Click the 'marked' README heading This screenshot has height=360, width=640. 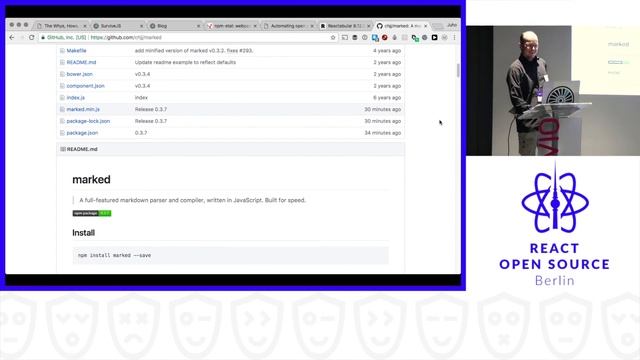(x=91, y=180)
